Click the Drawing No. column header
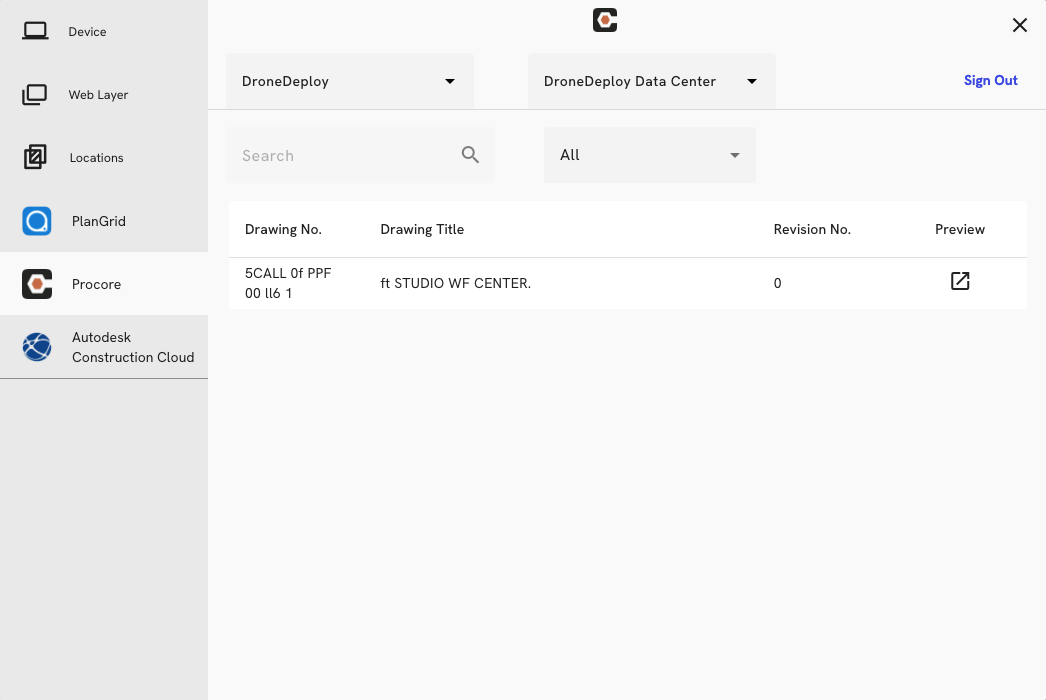The width and height of the screenshot is (1046, 700). point(283,230)
